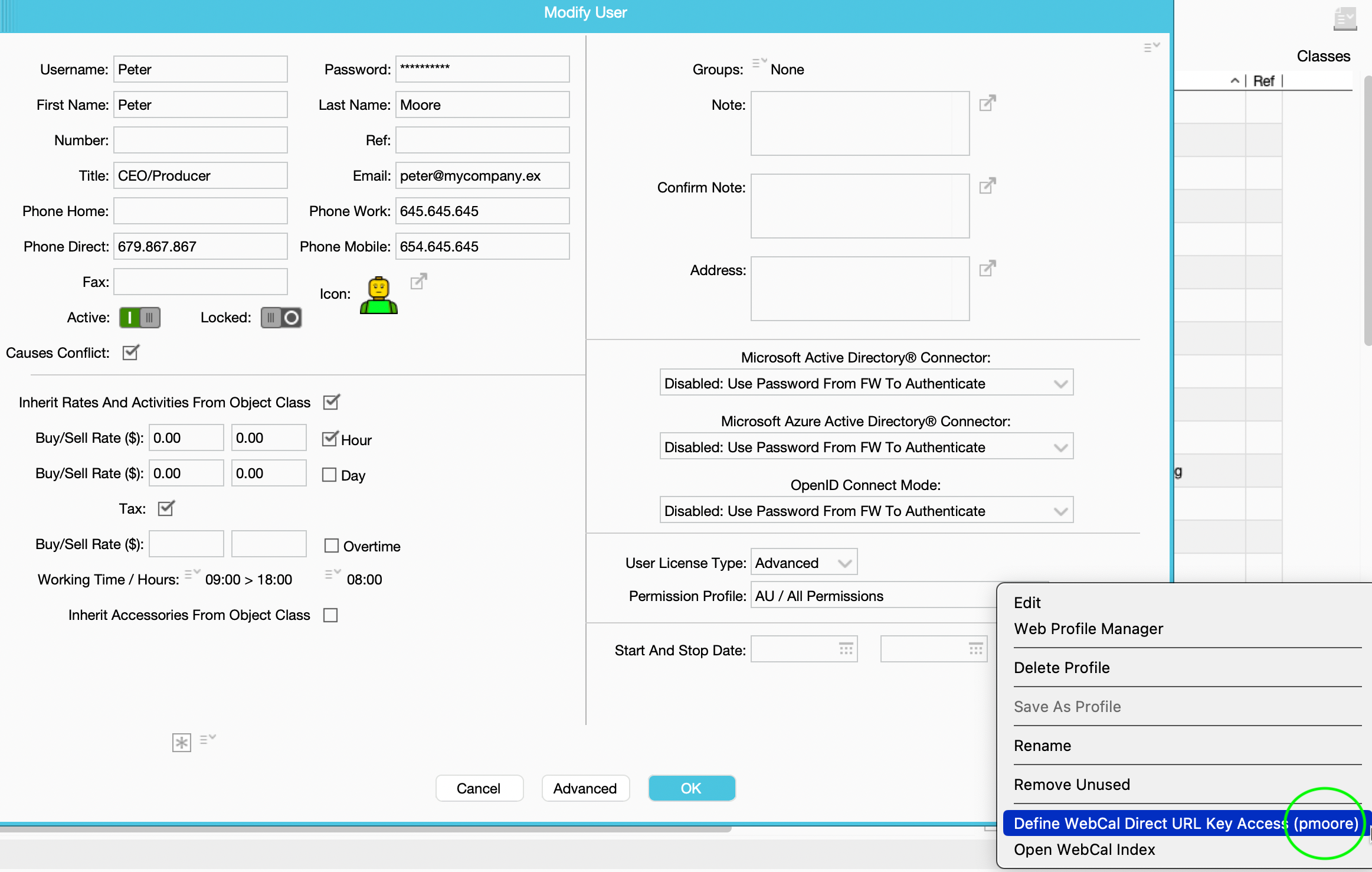Select Web Profile Manager from the context menu
The width and height of the screenshot is (1372, 872).
pyautogui.click(x=1088, y=629)
